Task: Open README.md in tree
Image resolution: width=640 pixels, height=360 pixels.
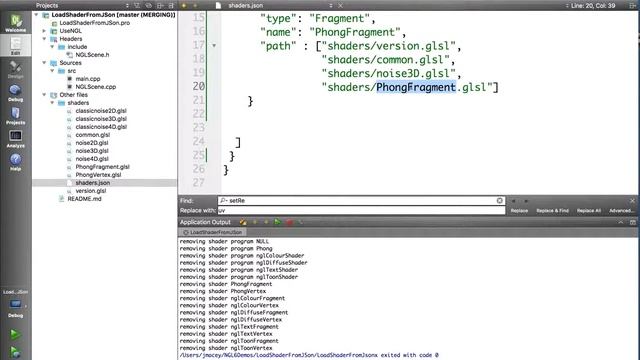Action: click(x=84, y=199)
